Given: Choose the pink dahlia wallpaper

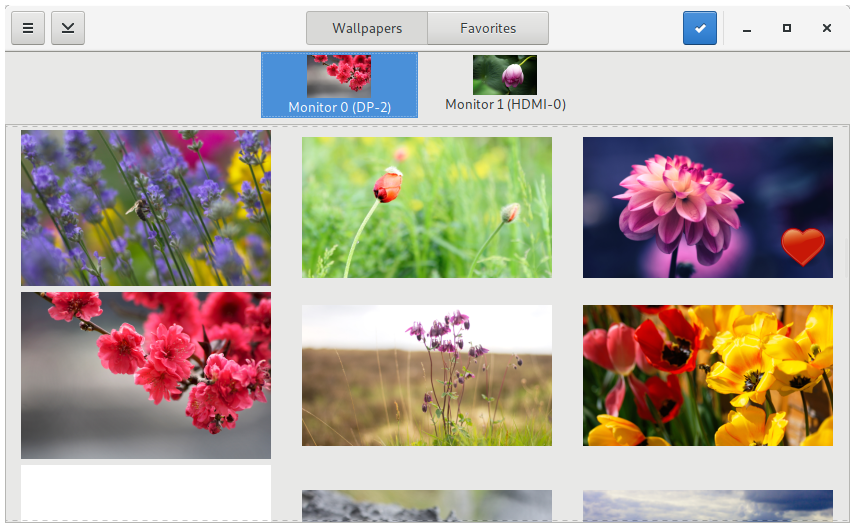Looking at the screenshot, I should pyautogui.click(x=708, y=207).
